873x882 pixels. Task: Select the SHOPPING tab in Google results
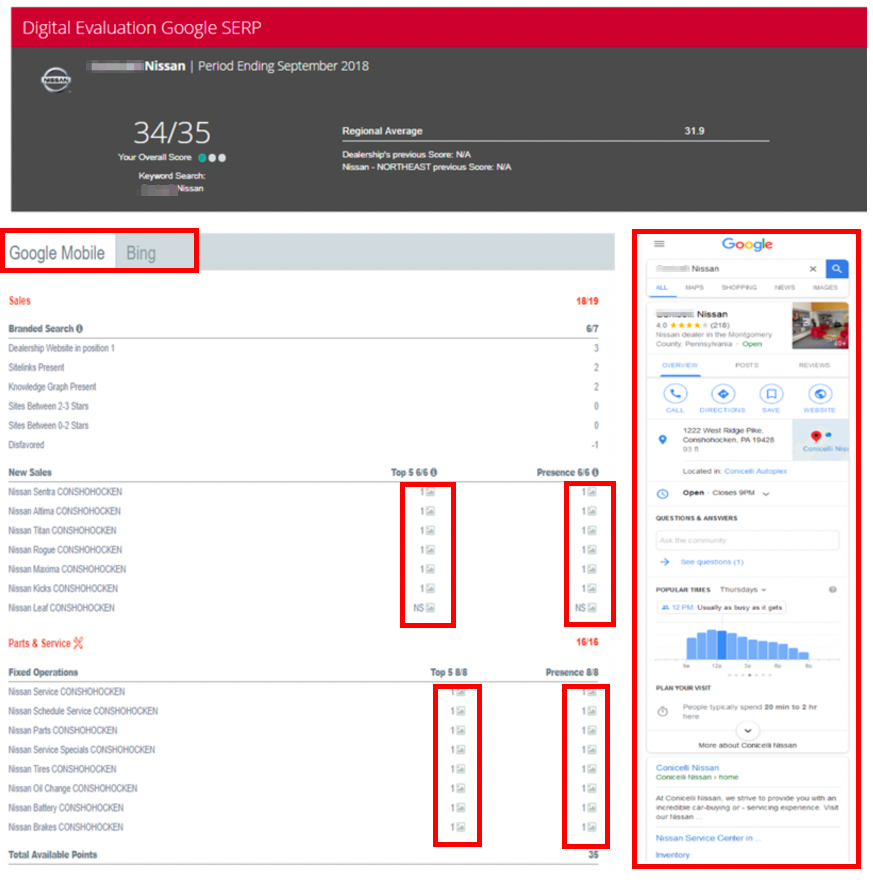point(739,287)
